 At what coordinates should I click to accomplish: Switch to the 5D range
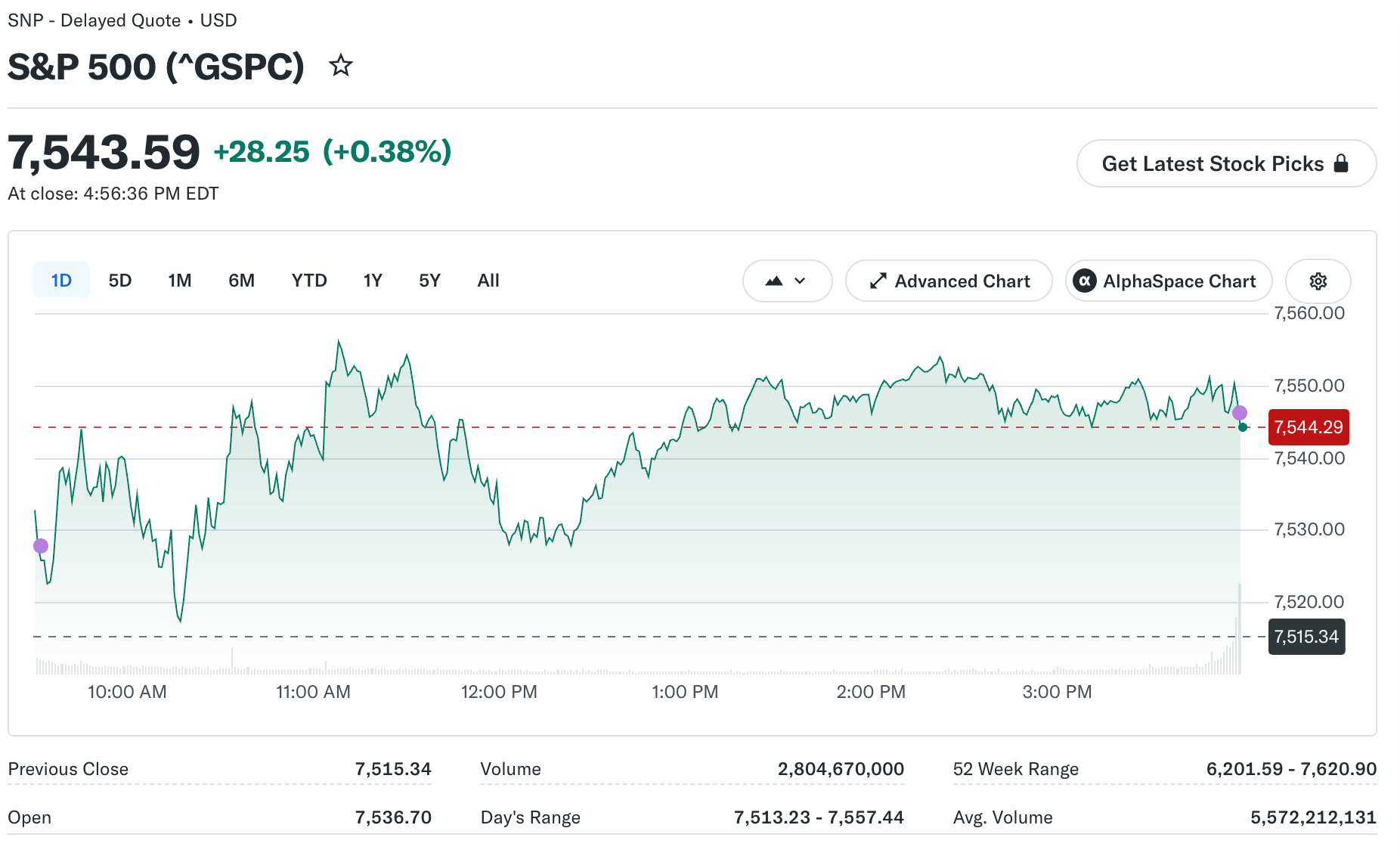point(120,281)
